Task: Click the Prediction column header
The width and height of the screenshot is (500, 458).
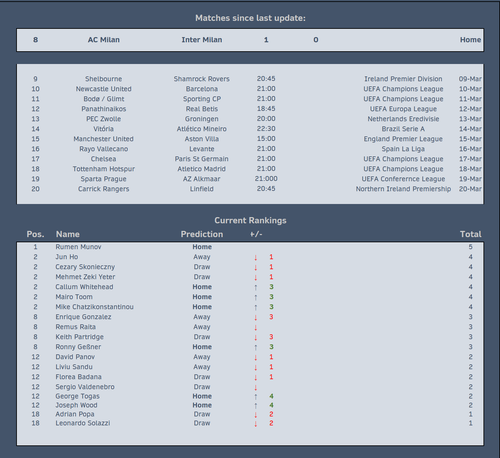Action: (x=202, y=234)
